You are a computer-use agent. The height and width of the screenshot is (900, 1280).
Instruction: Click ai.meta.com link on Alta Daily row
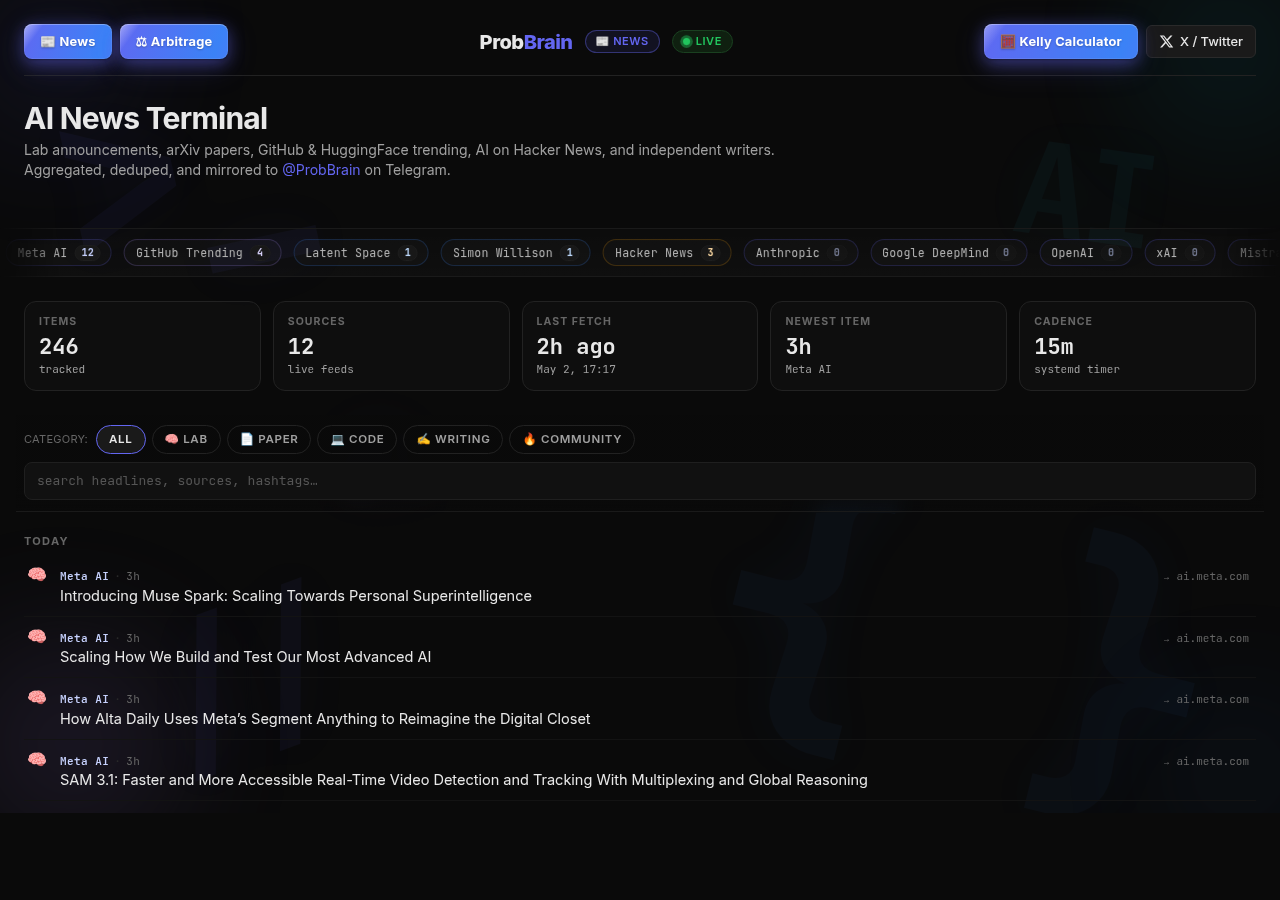pos(1206,699)
